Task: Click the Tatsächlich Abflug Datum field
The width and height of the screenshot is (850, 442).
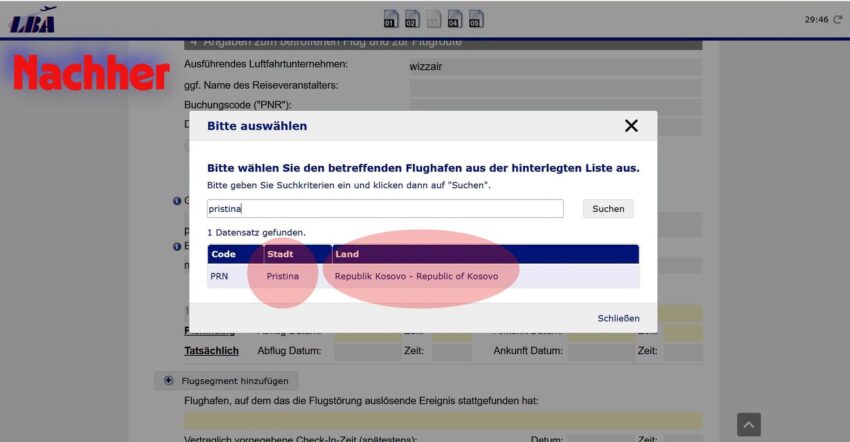Action: [x=367, y=351]
